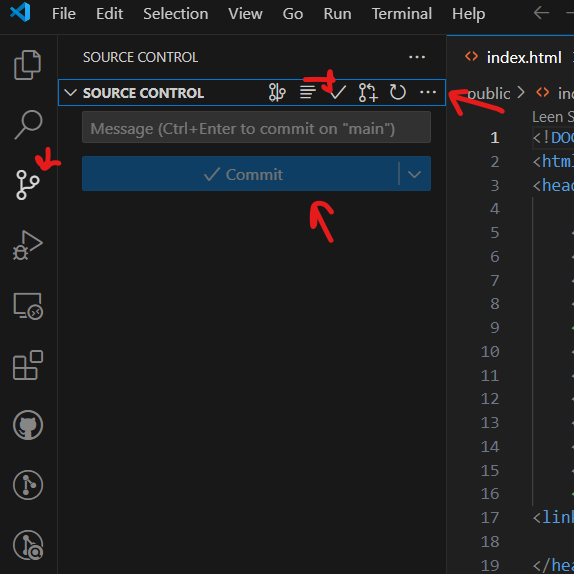This screenshot has height=574, width=574.
Task: Open the Terminal menu
Action: click(x=402, y=14)
